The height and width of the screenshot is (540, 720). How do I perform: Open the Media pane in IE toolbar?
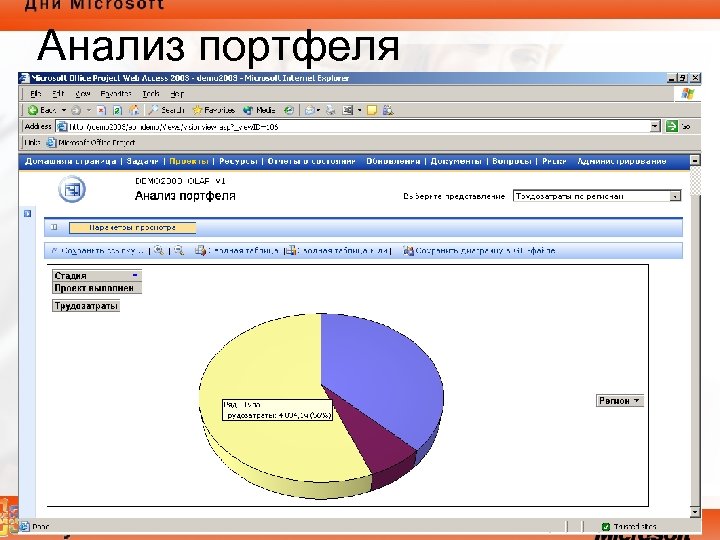click(x=259, y=110)
